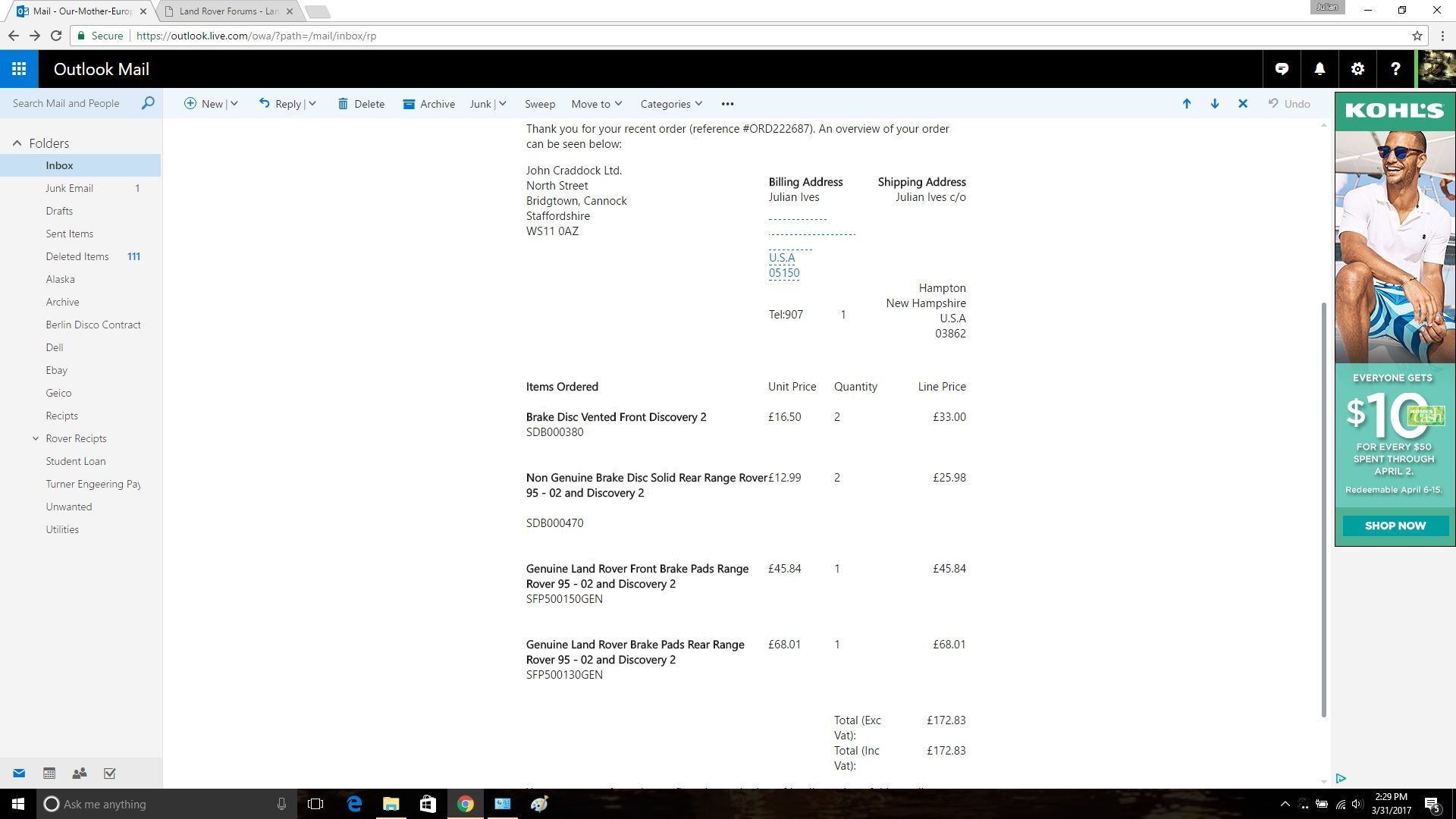The width and height of the screenshot is (1456, 819).
Task: Go to previous message with up arrow
Action: coord(1187,104)
